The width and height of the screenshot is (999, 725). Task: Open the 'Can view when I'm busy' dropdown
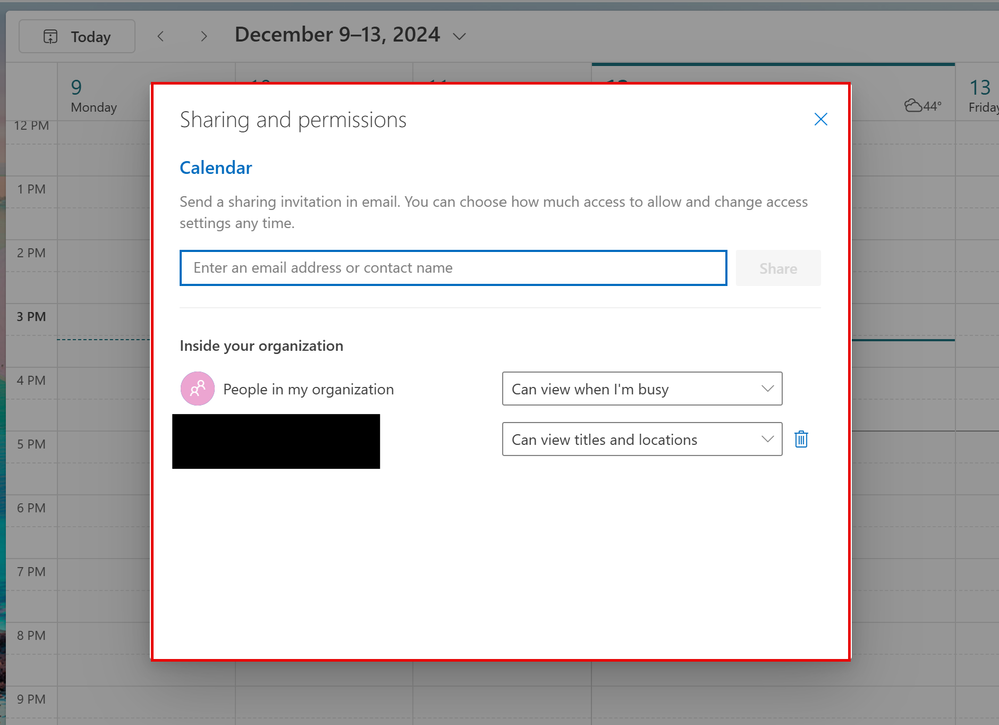pos(642,389)
